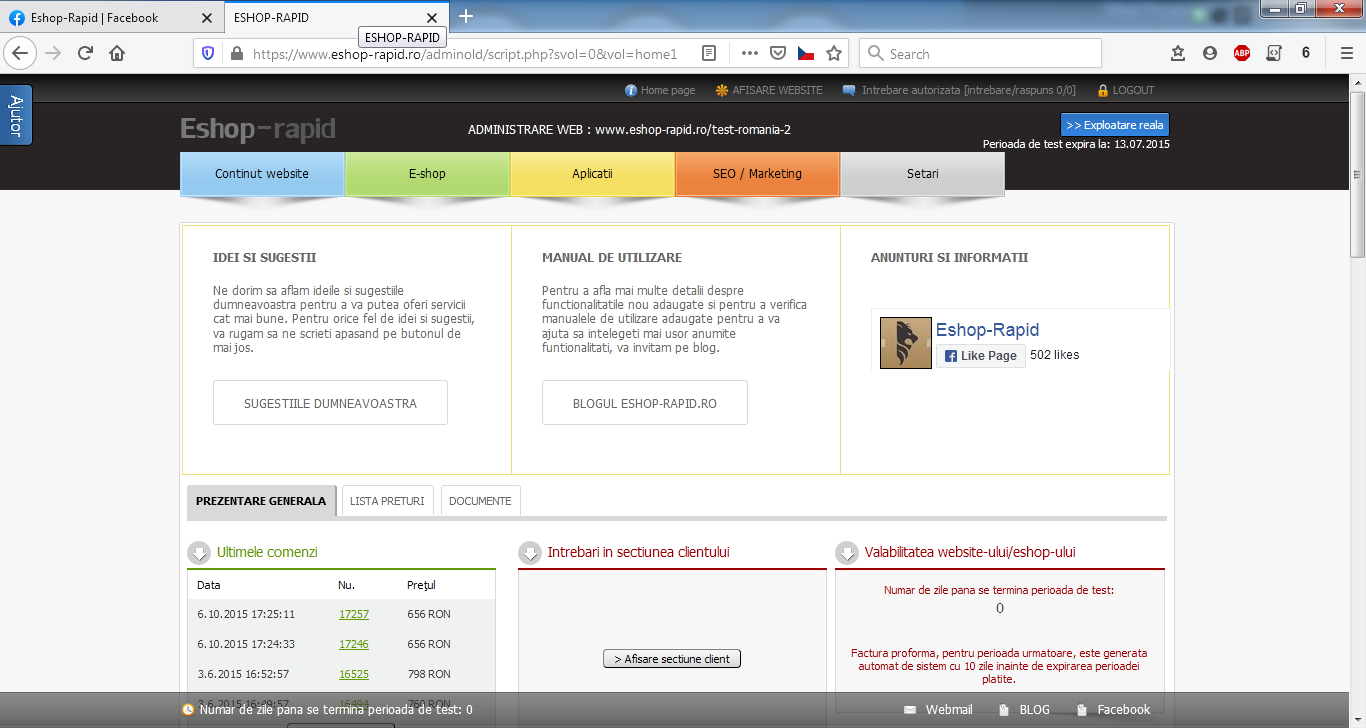Click SUGESTIILE DUMNEAVOASTRA button
This screenshot has width=1366, height=728.
click(x=330, y=403)
